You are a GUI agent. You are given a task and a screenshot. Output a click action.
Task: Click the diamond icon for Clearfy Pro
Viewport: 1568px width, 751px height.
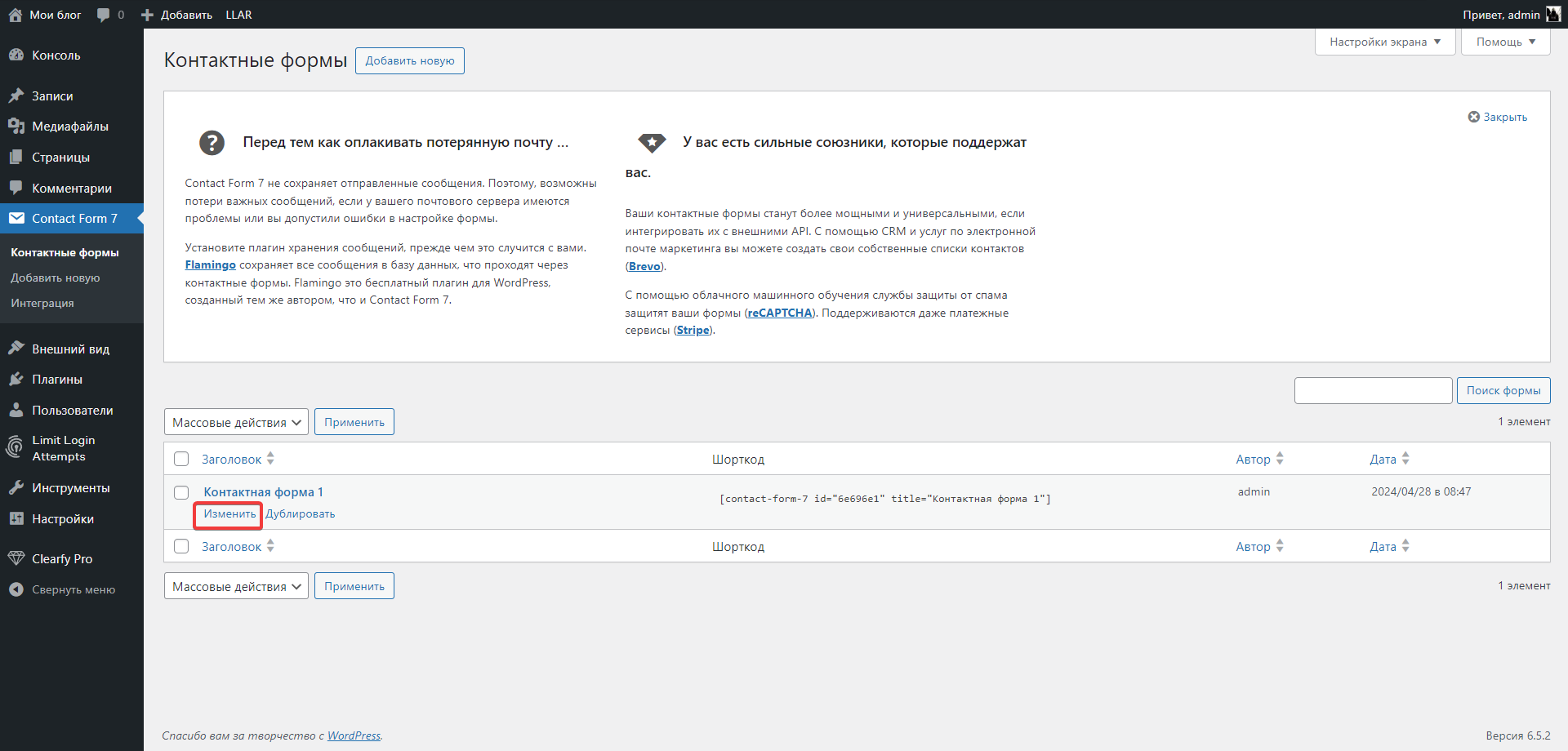[x=16, y=558]
